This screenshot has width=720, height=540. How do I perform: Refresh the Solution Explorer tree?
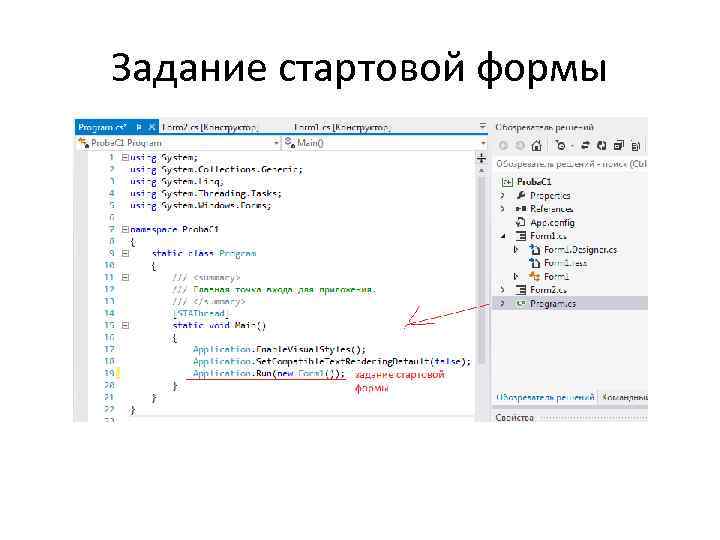tap(602, 146)
